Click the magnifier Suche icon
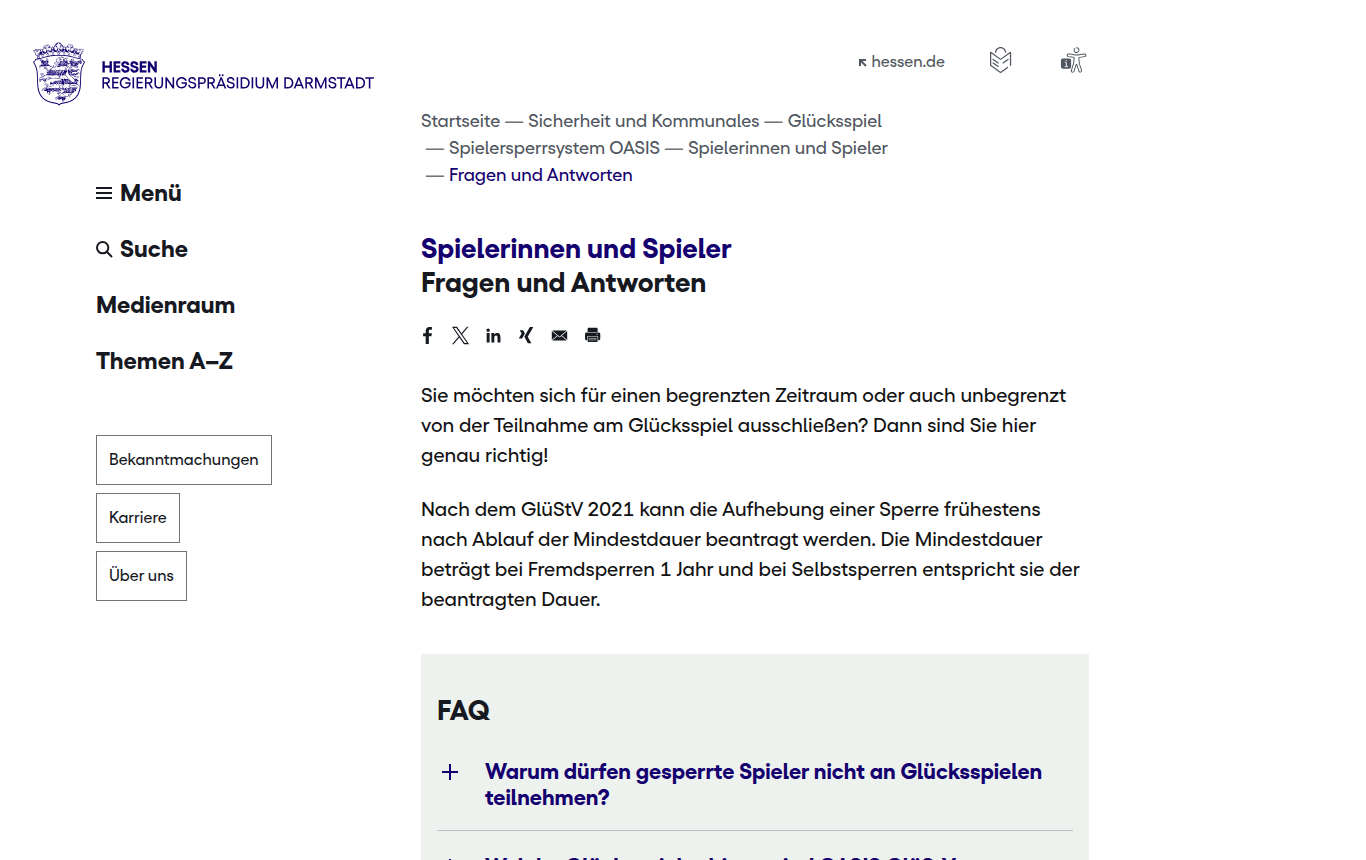 104,249
